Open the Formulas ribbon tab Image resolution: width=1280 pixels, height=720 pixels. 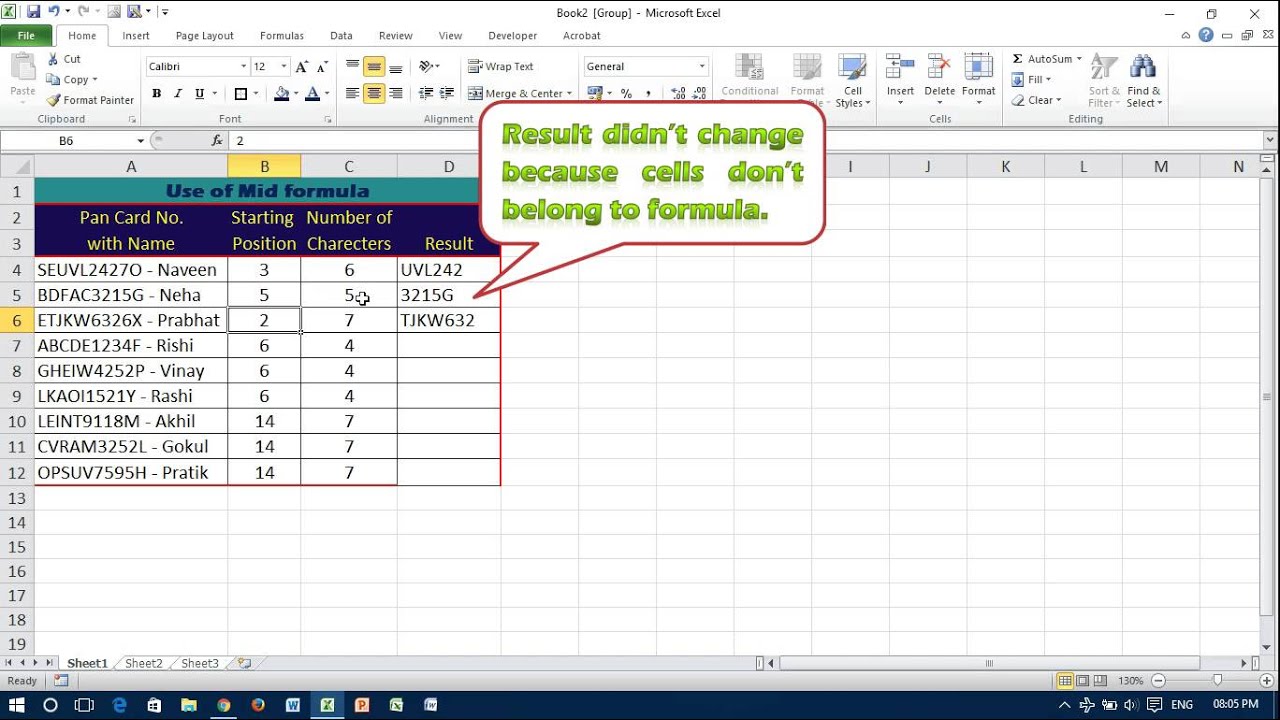[x=282, y=36]
